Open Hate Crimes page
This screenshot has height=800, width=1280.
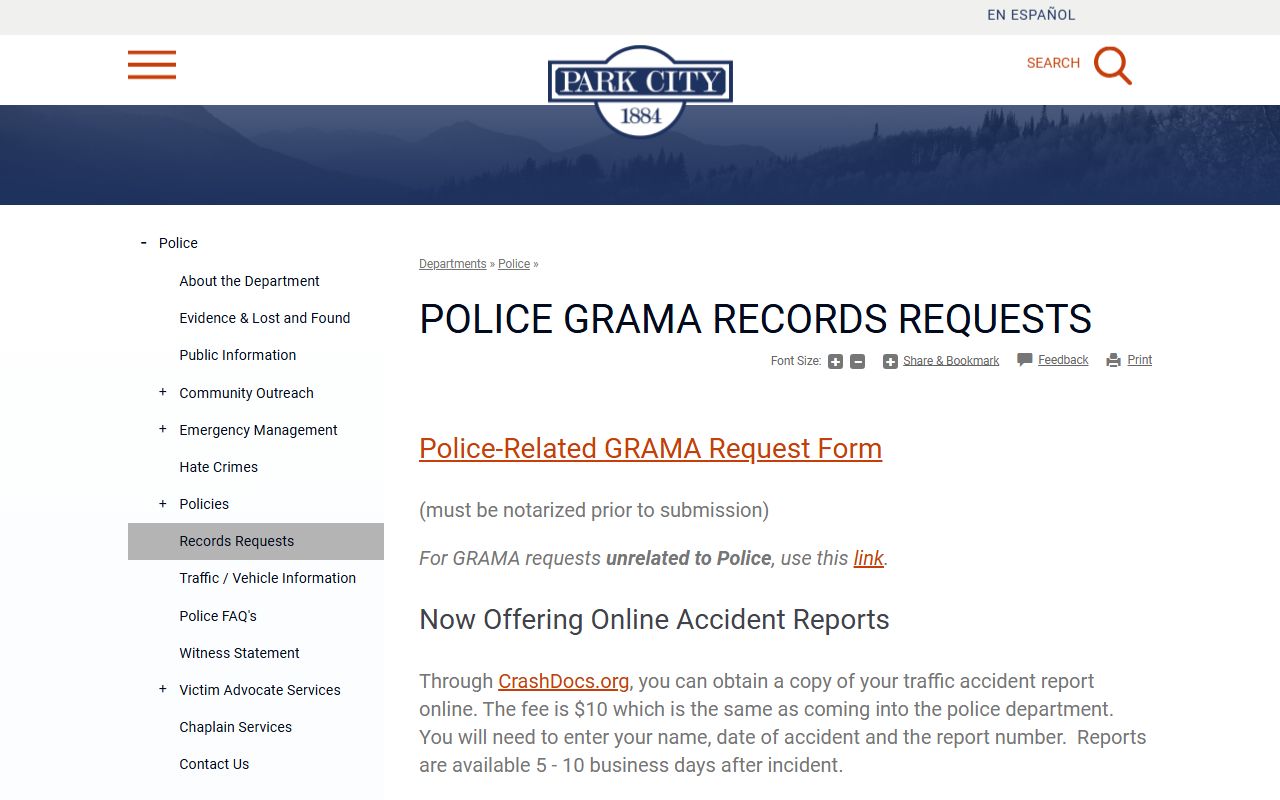(x=218, y=467)
